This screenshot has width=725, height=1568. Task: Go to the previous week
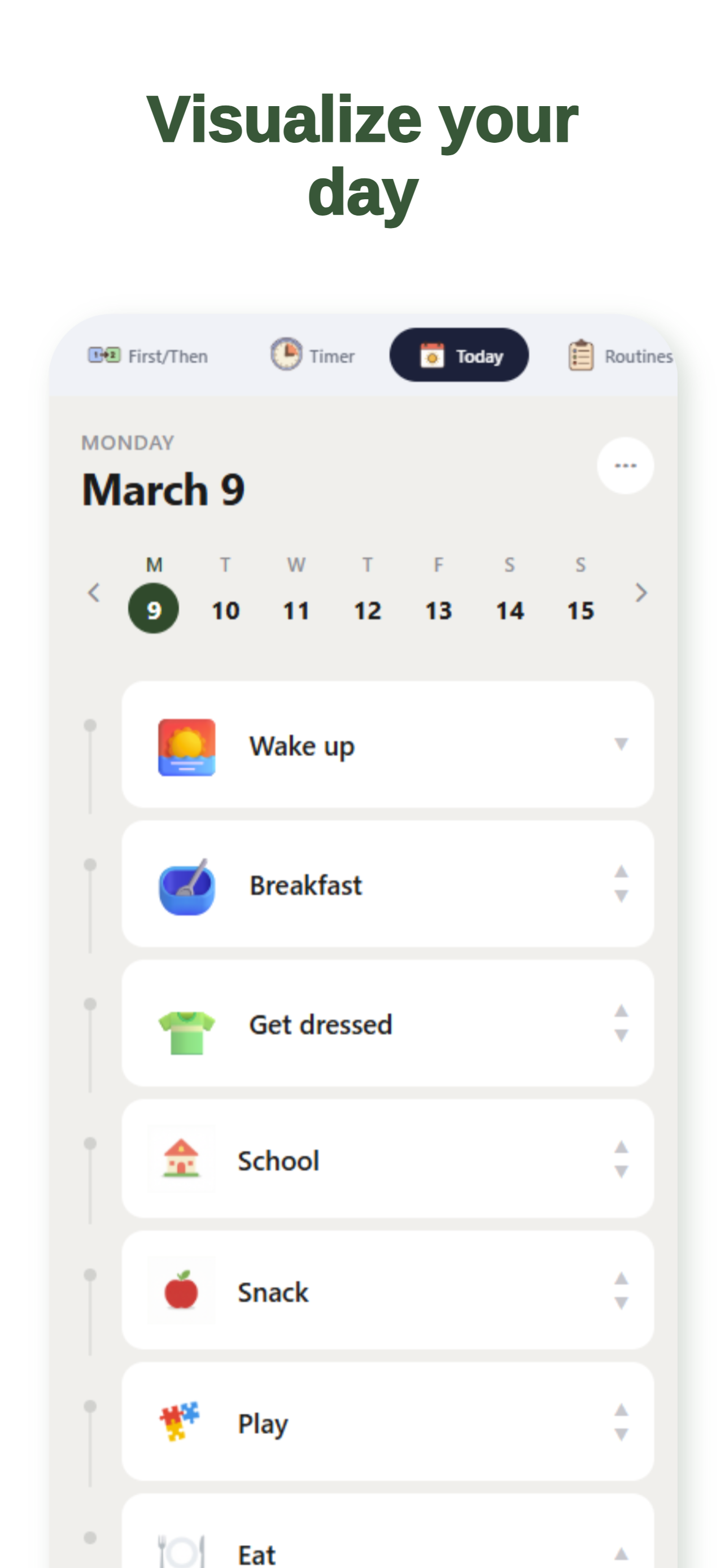pos(94,592)
